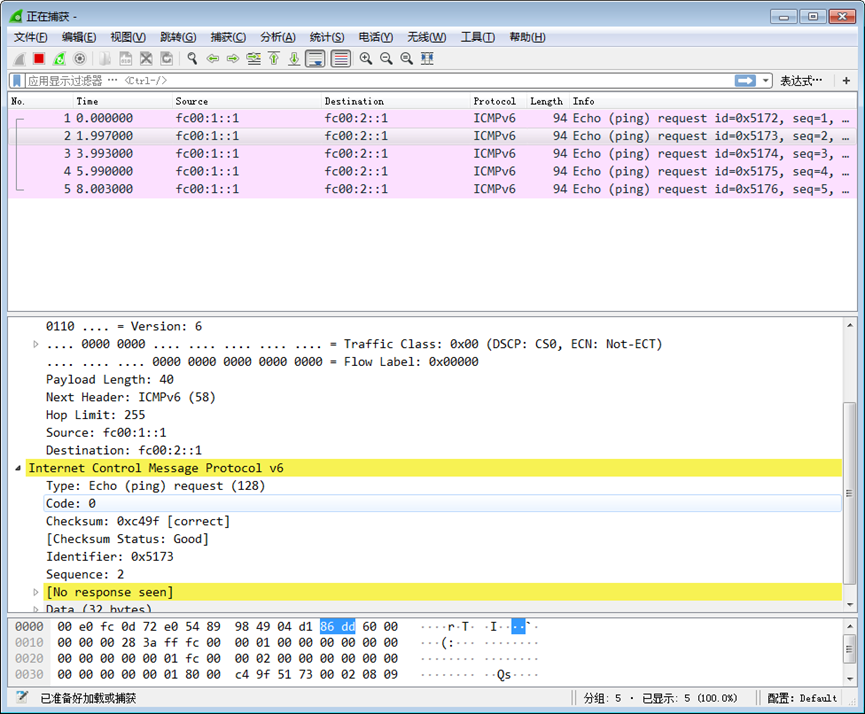Click the display filter input field

[380, 81]
